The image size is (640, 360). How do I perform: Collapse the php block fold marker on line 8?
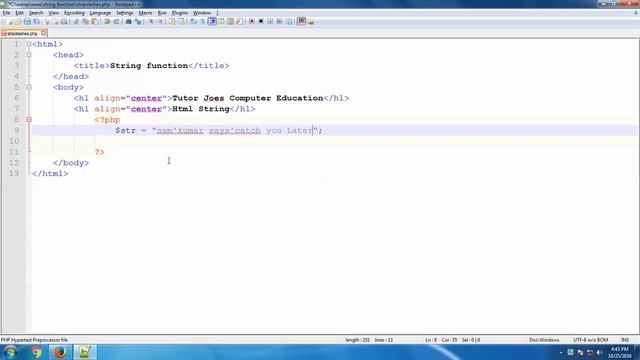point(29,120)
